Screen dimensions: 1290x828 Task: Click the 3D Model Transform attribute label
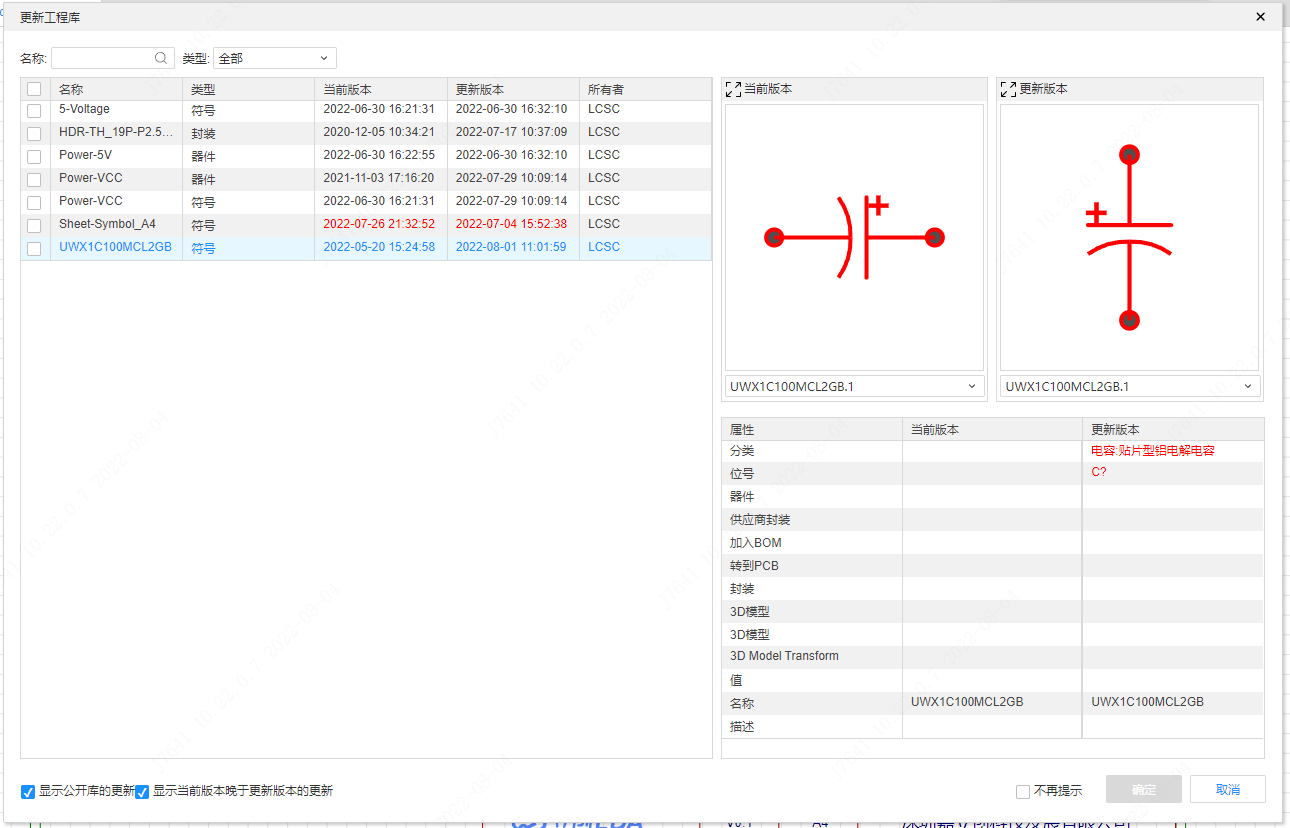click(784, 656)
